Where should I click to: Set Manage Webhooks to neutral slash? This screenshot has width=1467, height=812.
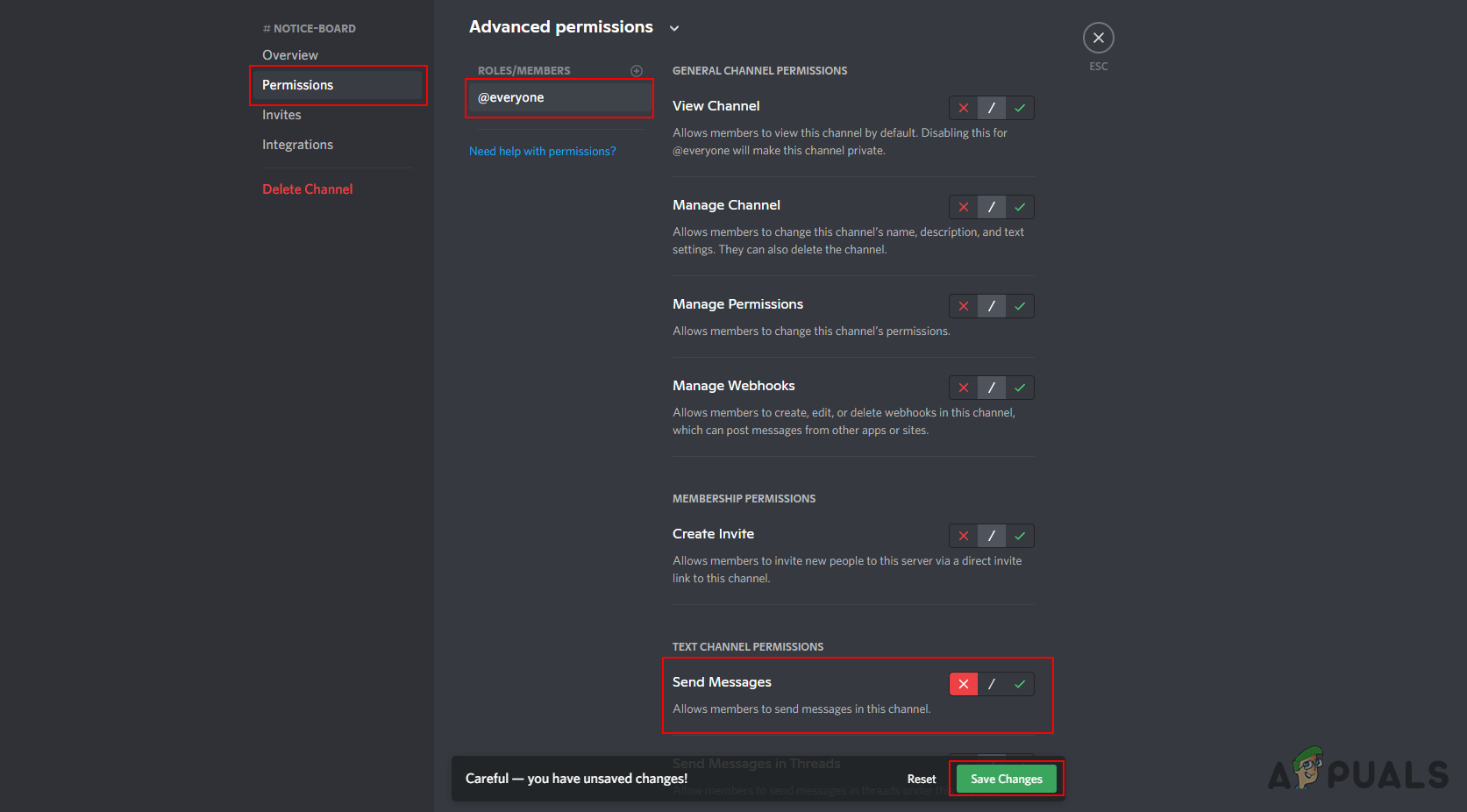(992, 388)
